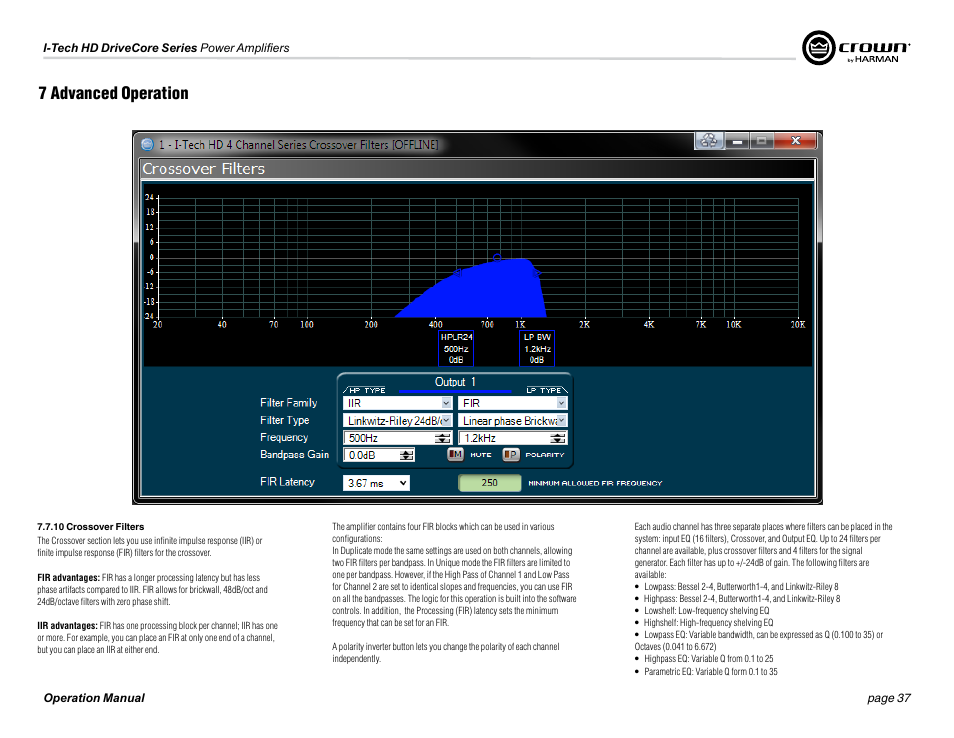Open the FIR Latency 3.67 ms dropdown
The image size is (954, 738).
[x=376, y=483]
